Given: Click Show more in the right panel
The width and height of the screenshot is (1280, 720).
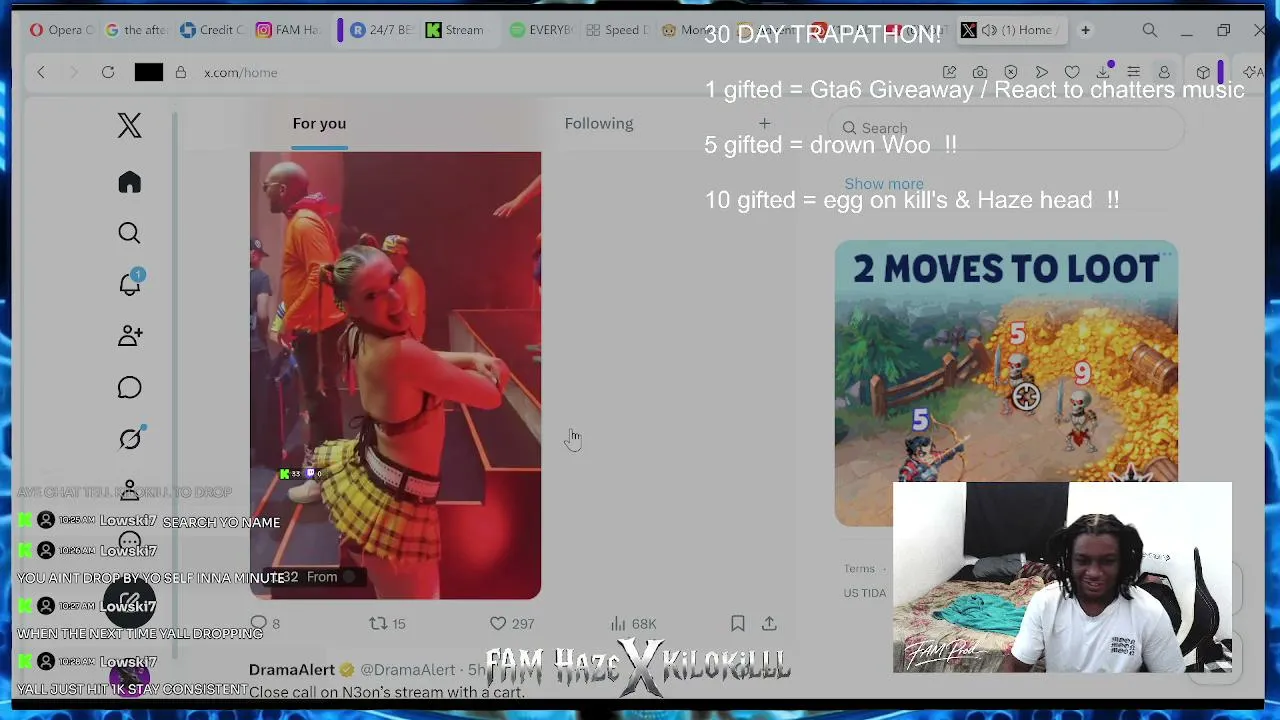Looking at the screenshot, I should (884, 184).
